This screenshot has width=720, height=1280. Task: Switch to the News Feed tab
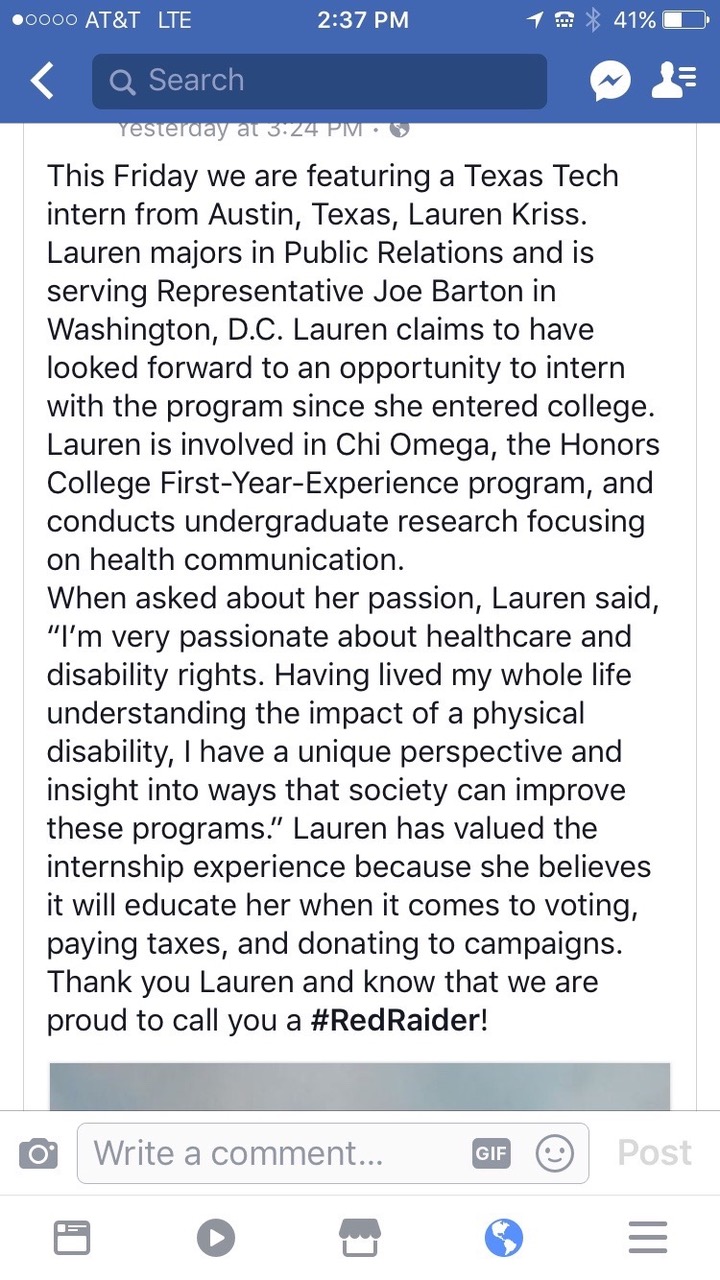tap(72, 1238)
